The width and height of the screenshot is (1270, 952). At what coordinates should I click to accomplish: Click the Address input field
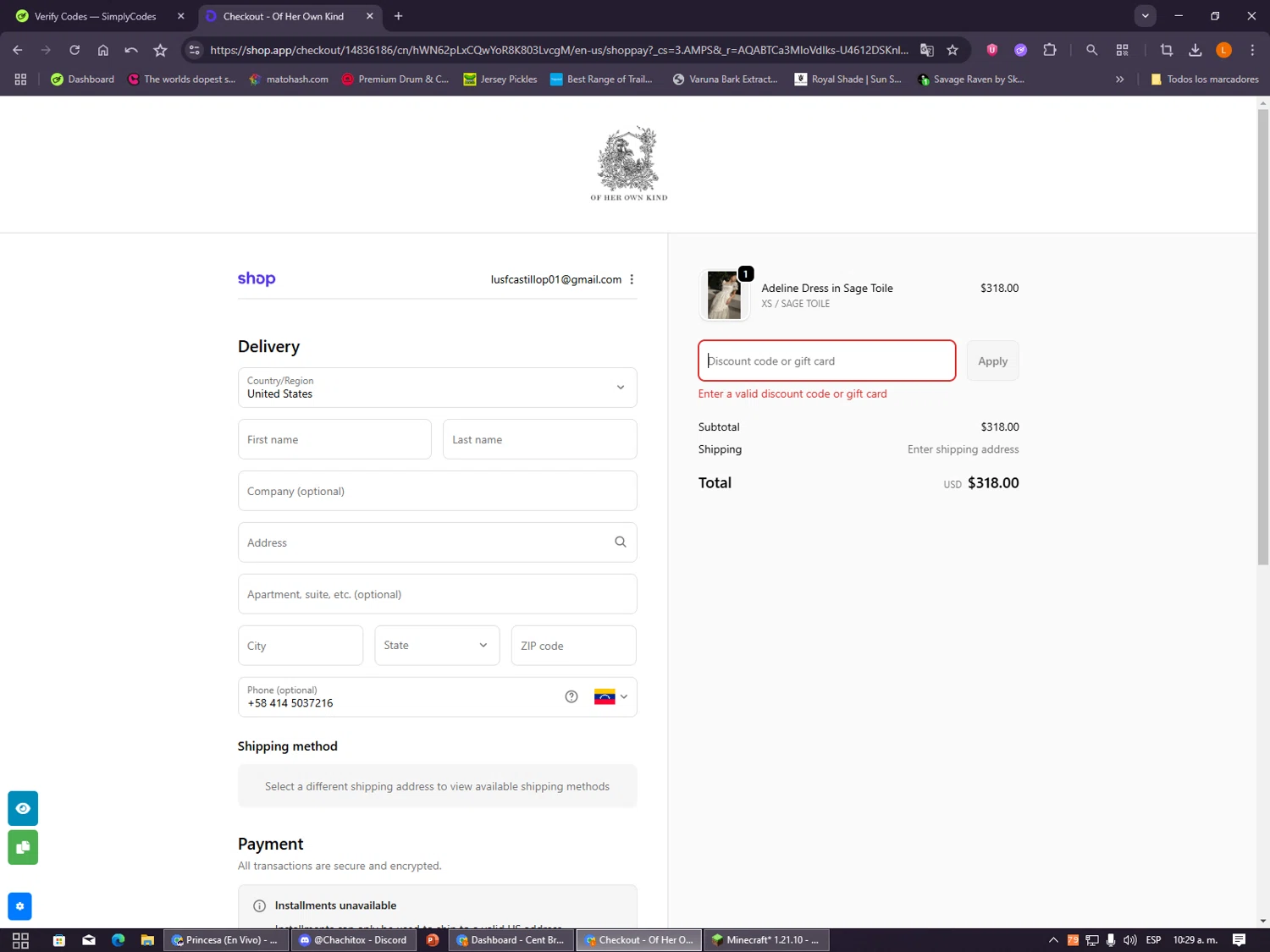pyautogui.click(x=437, y=542)
